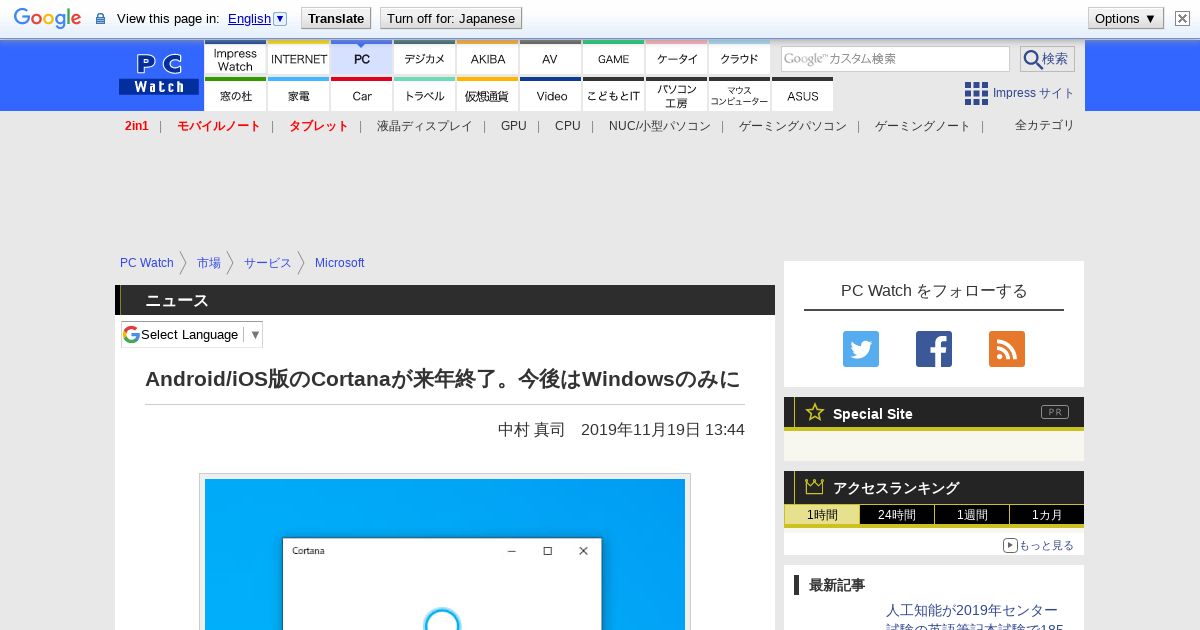Image resolution: width=1200 pixels, height=630 pixels.
Task: Click the PC Watch breadcrumb link
Action: click(146, 263)
